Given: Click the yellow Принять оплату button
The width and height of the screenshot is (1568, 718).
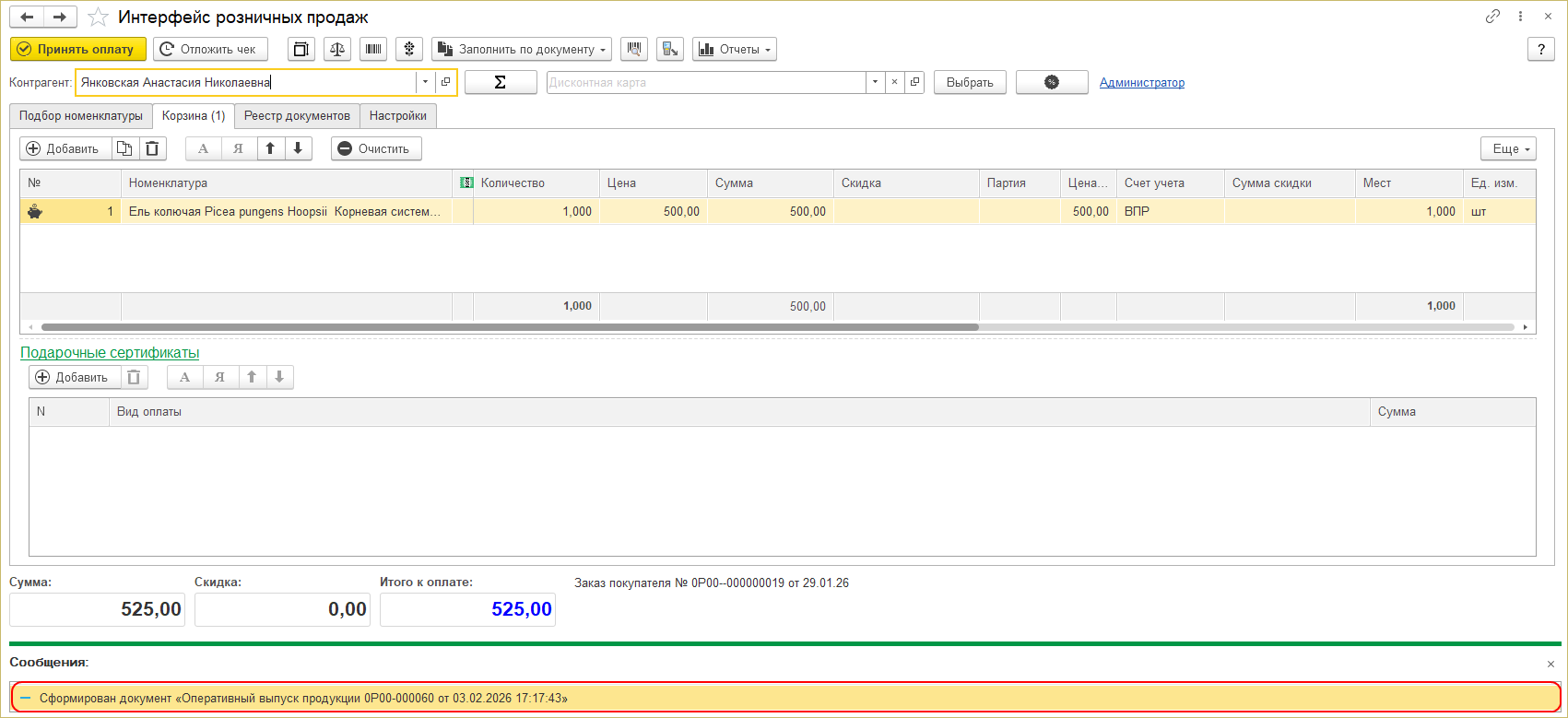Looking at the screenshot, I should point(78,49).
